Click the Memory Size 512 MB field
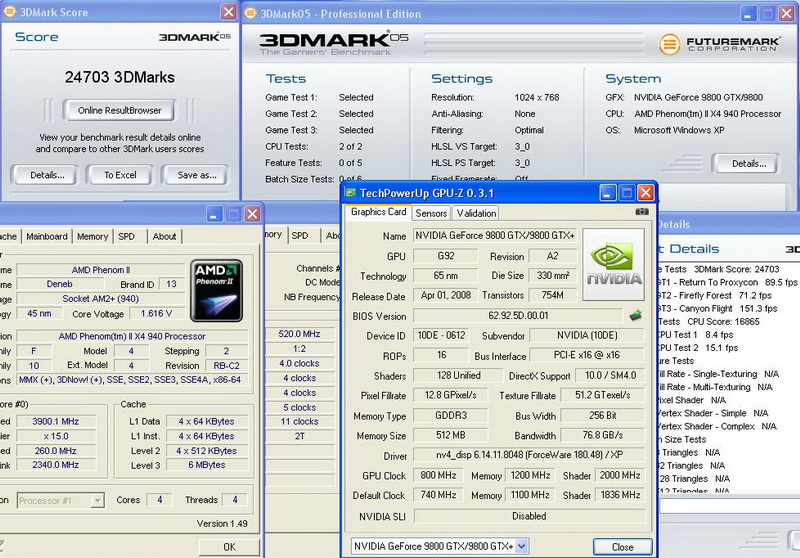 pos(450,435)
